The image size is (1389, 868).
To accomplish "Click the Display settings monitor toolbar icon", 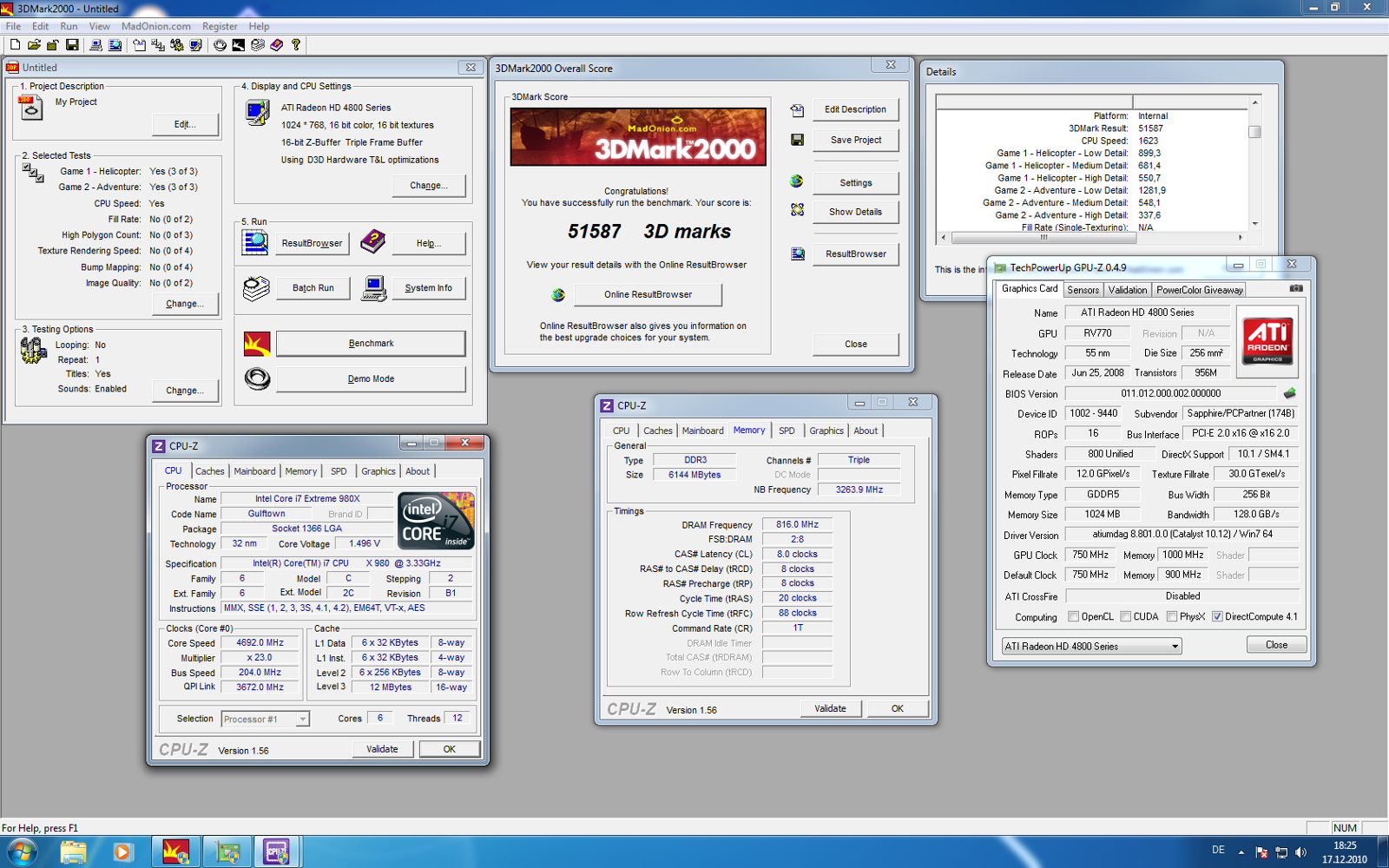I will (196, 44).
